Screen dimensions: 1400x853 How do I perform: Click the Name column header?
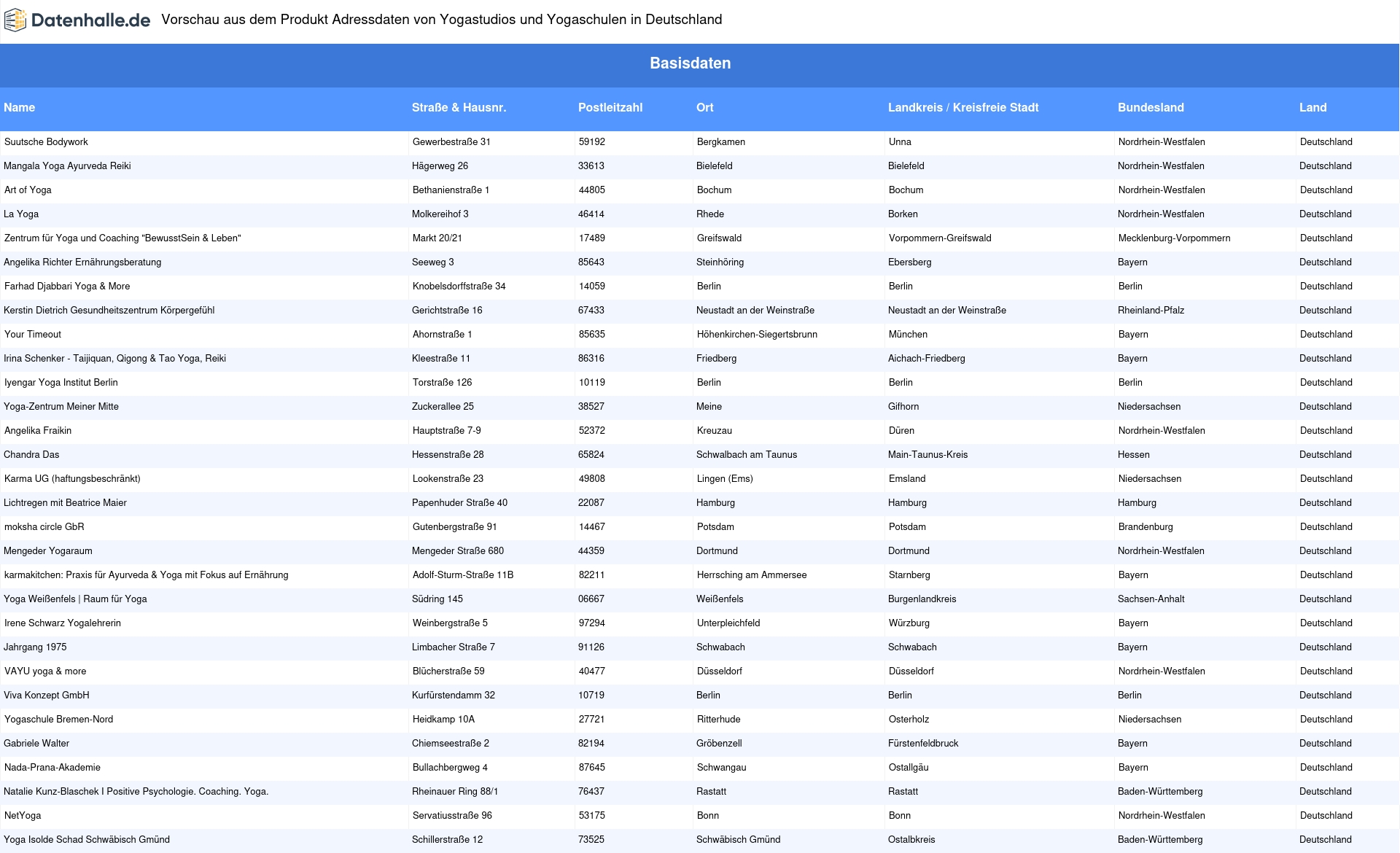coord(19,107)
